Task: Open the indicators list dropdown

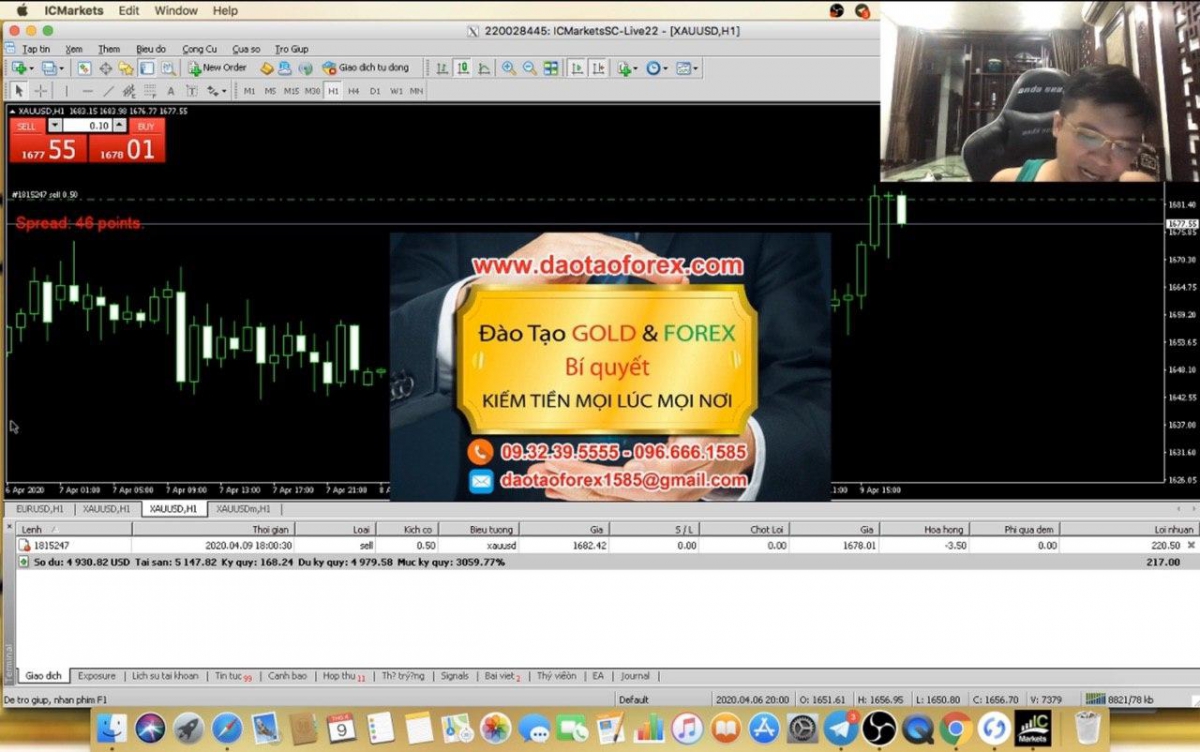Action: pos(629,68)
